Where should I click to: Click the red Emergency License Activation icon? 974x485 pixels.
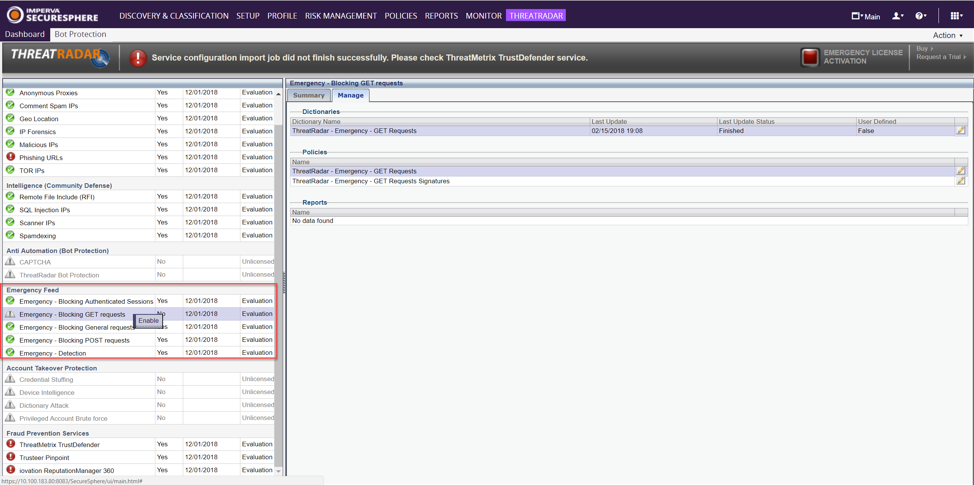[810, 57]
